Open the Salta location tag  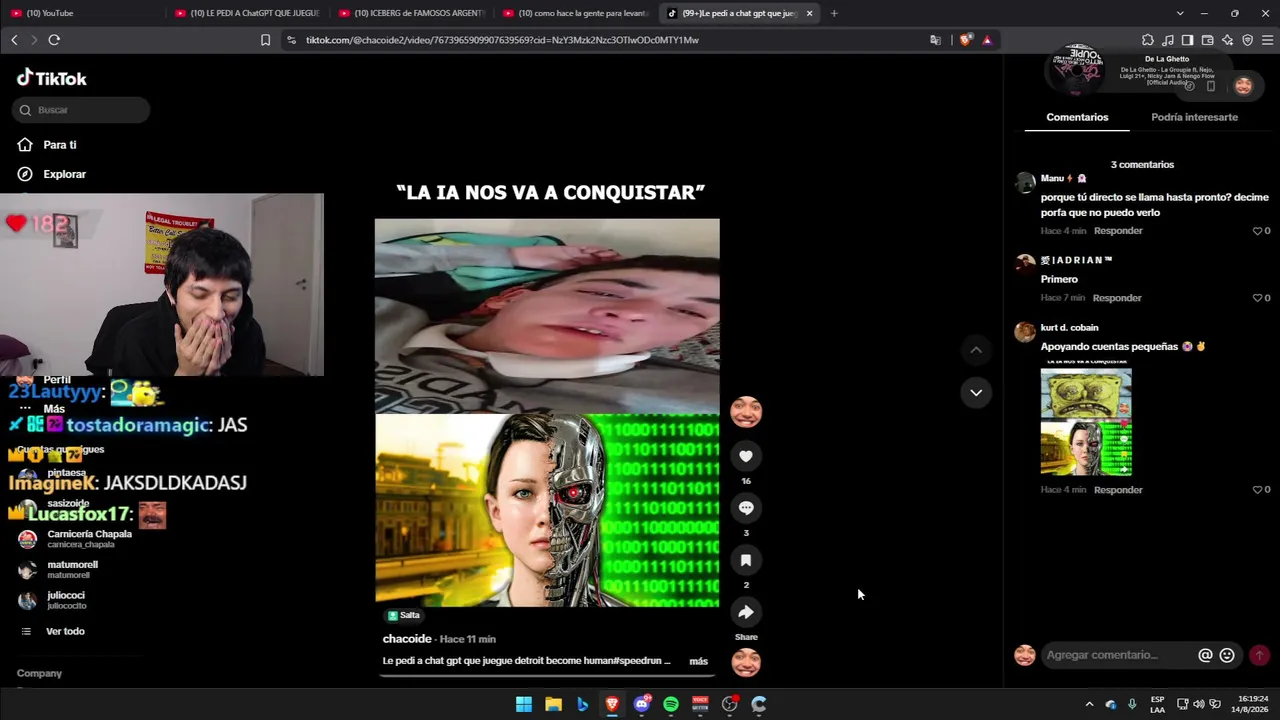(404, 615)
